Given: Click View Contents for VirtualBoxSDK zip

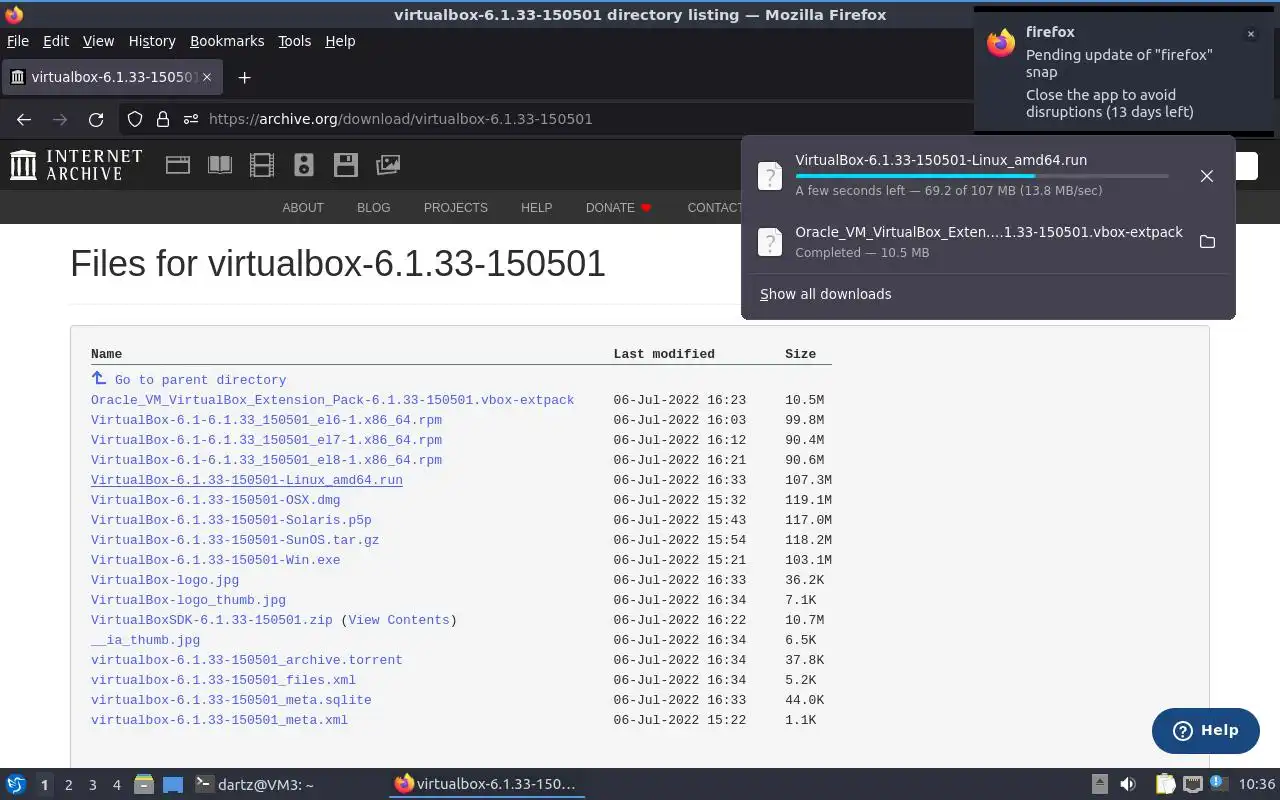Looking at the screenshot, I should pyautogui.click(x=399, y=620).
